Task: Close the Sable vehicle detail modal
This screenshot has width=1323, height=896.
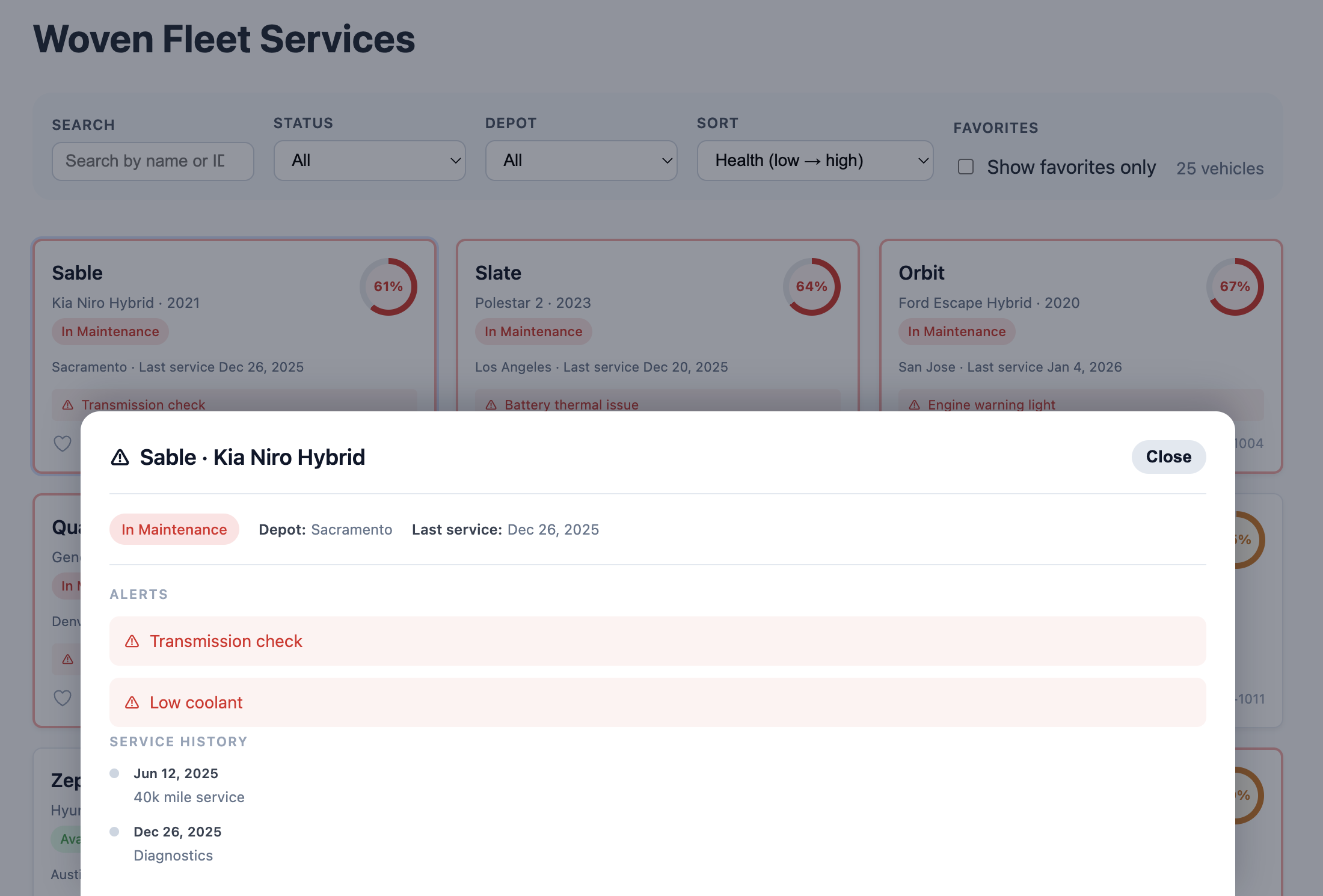Action: [x=1168, y=457]
